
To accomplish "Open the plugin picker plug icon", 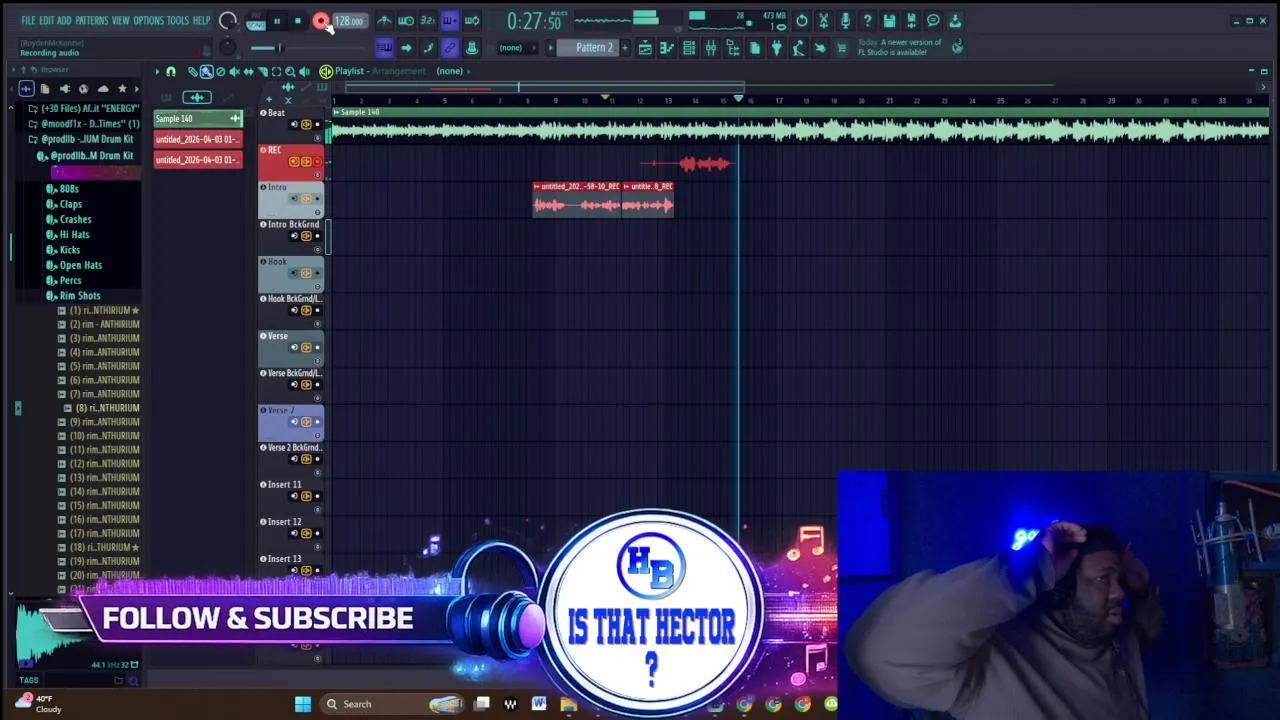I will [x=776, y=48].
